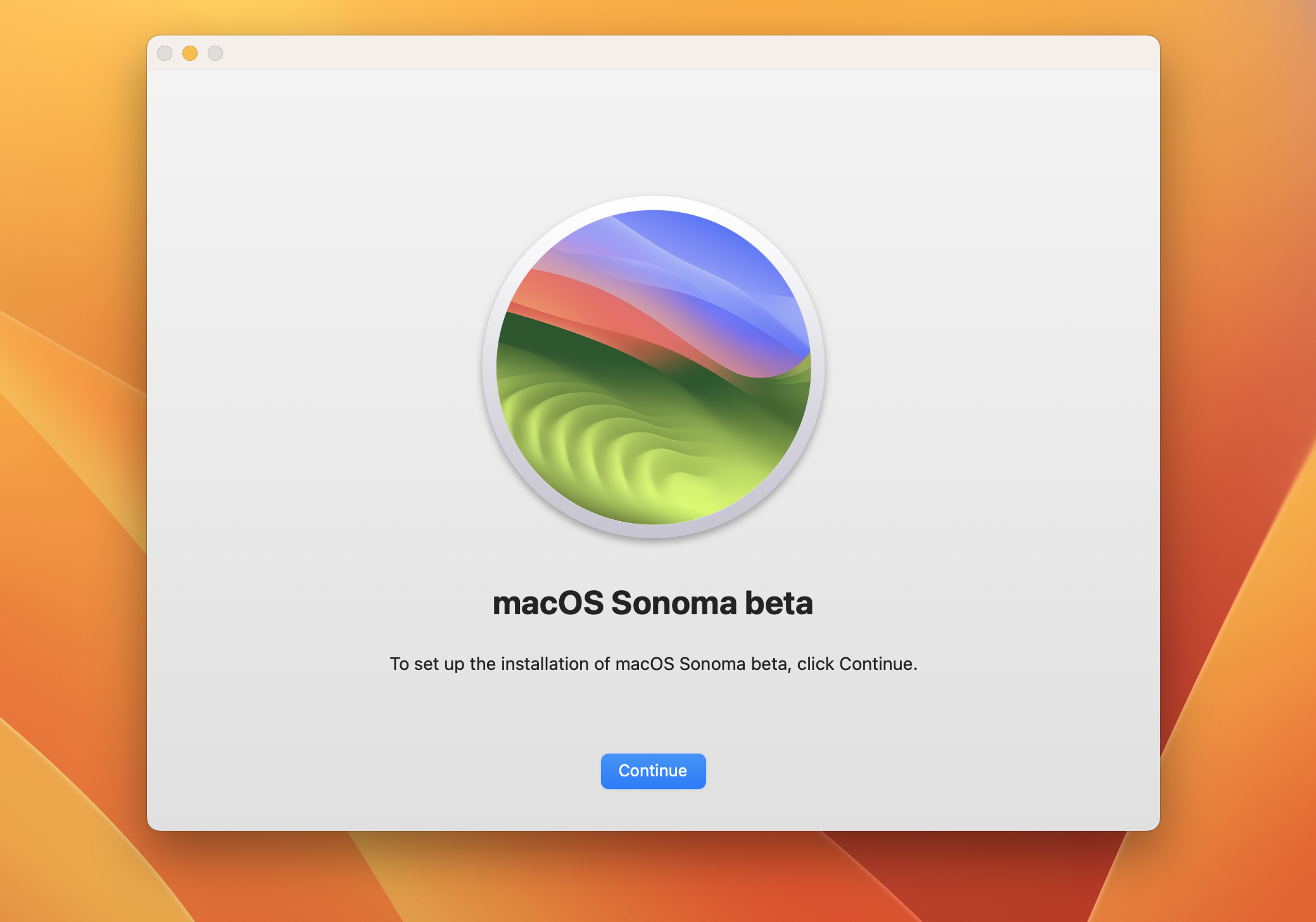Screen dimensions: 1316x922
Task: Click the macOS Sonoma beta heading
Action: pyautogui.click(x=653, y=603)
